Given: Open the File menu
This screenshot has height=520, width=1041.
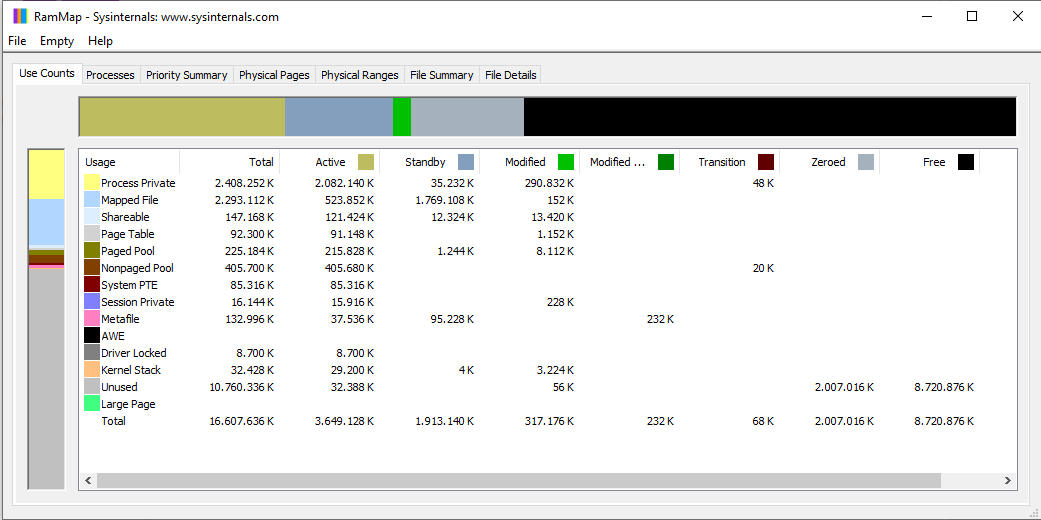Looking at the screenshot, I should (17, 41).
